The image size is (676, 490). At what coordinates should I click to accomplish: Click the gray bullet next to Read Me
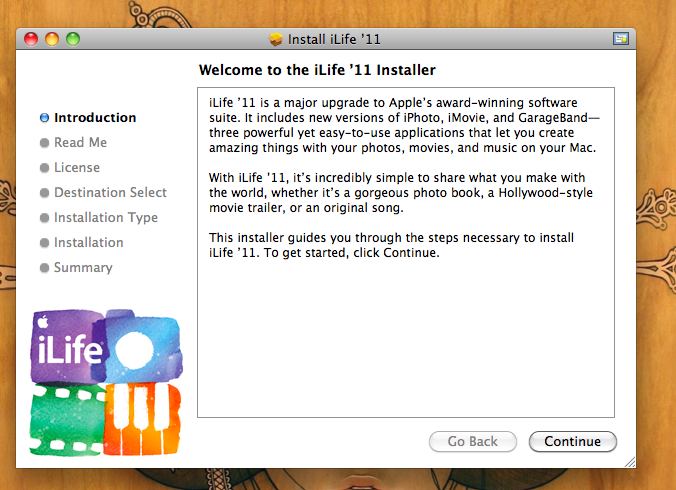[44, 143]
